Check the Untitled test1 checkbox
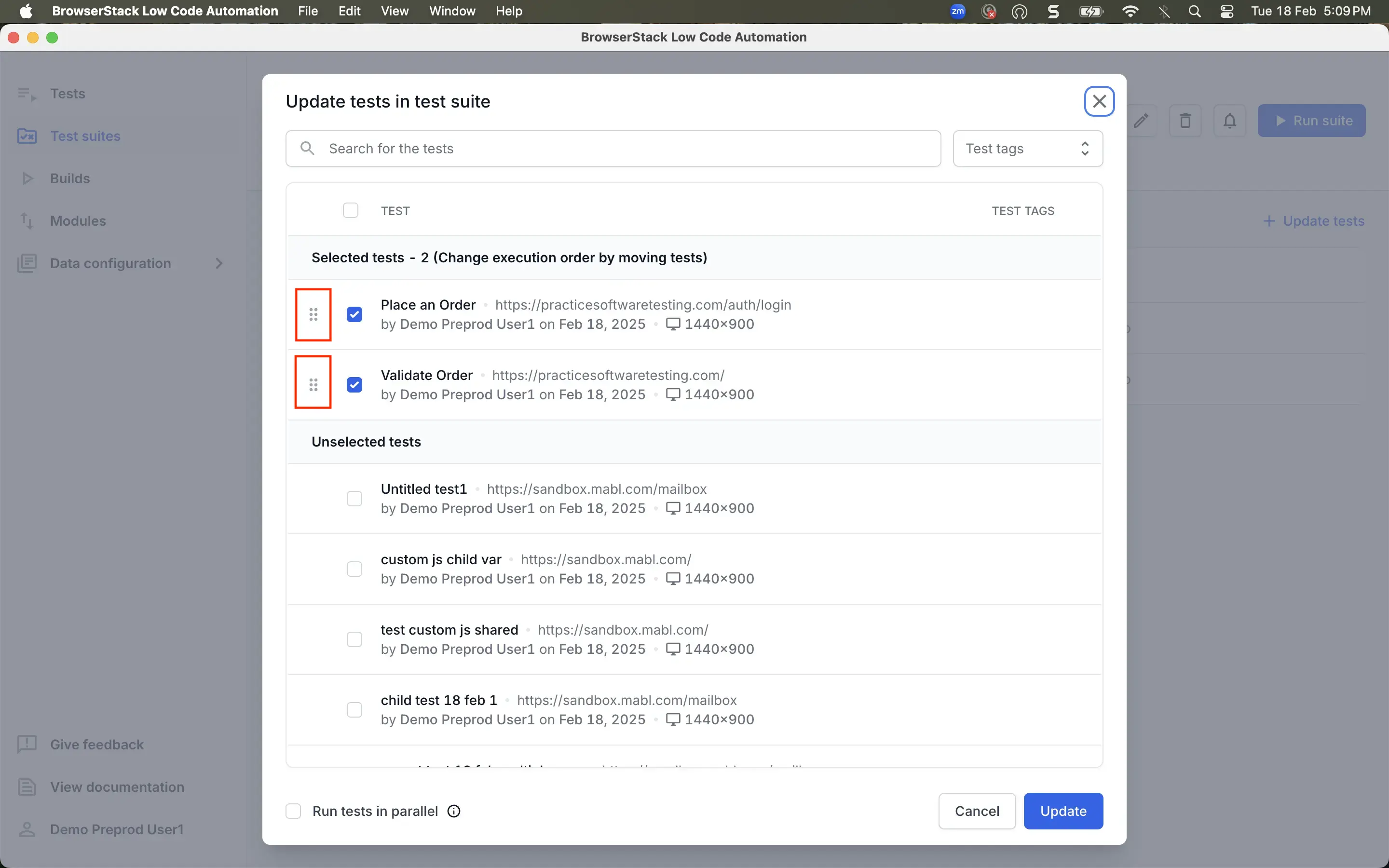The height and width of the screenshot is (868, 1389). (x=354, y=498)
